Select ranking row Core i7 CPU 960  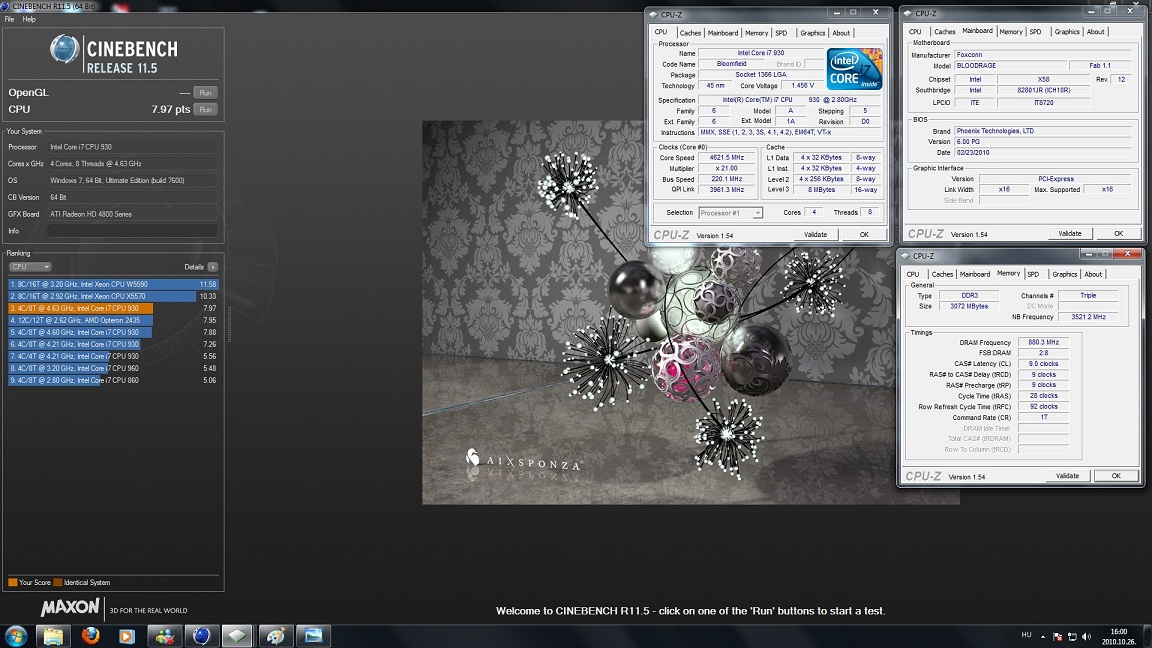pyautogui.click(x=113, y=368)
